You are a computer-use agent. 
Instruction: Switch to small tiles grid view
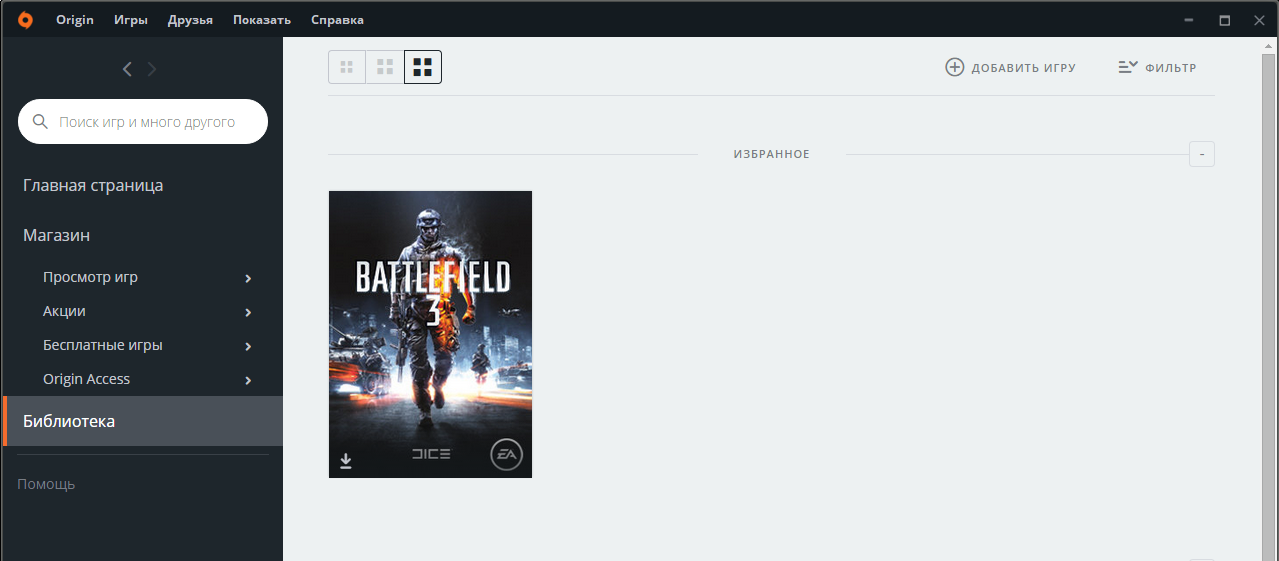(x=347, y=67)
